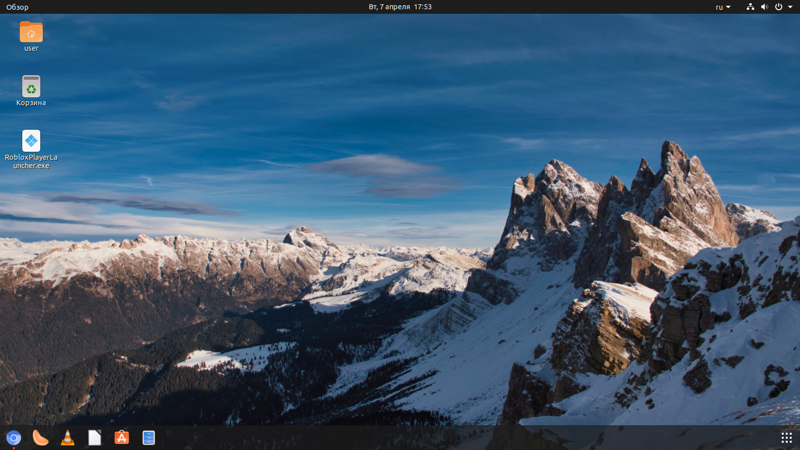Open the clock showing Вт, 7 апреля 17:53

[x=400, y=7]
